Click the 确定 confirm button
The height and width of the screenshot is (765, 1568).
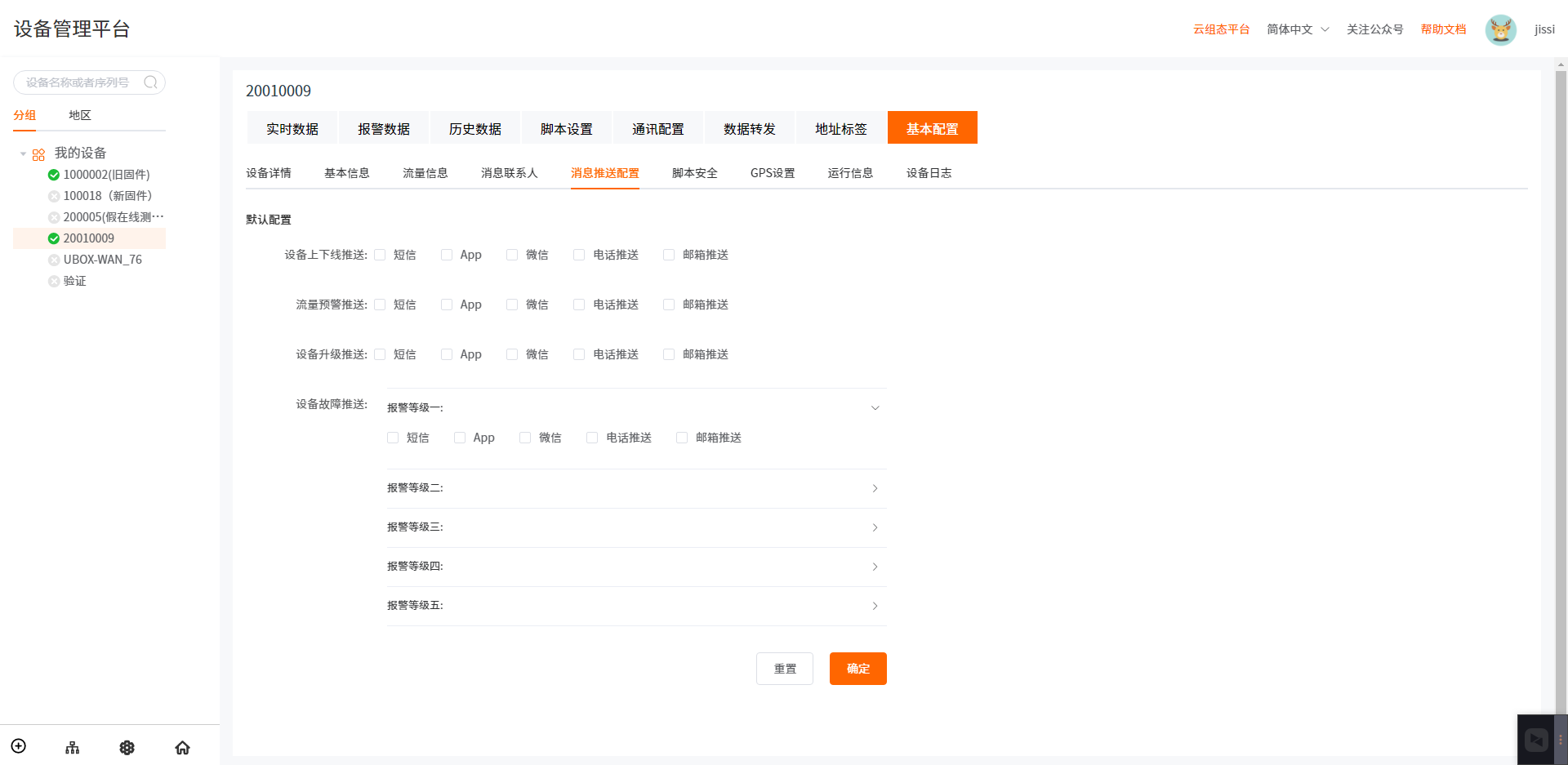(858, 669)
